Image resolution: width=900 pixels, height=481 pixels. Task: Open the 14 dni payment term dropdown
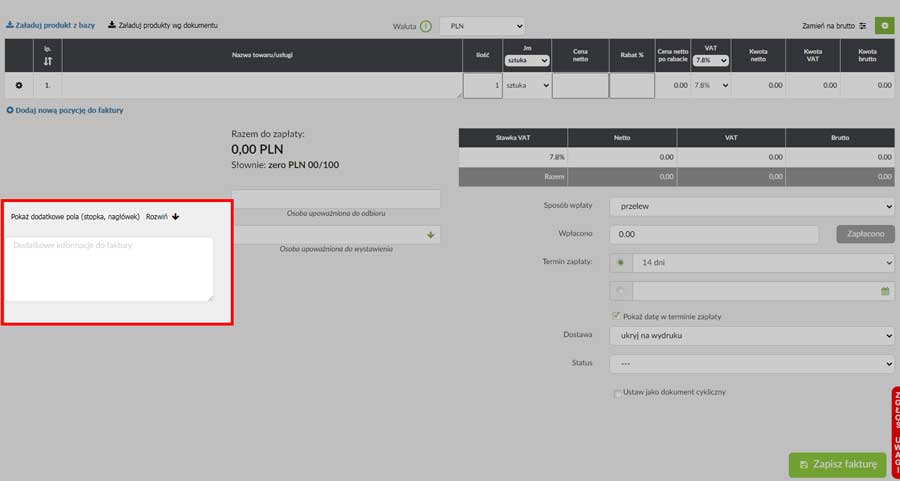[x=763, y=263]
